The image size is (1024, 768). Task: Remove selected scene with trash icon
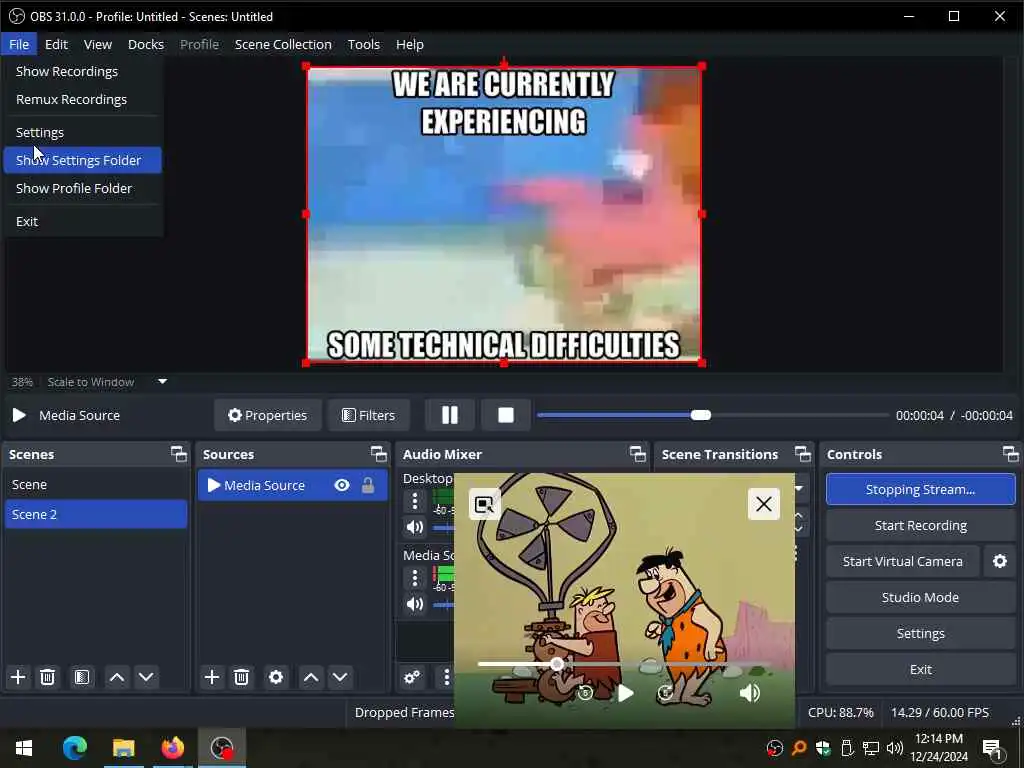47,677
